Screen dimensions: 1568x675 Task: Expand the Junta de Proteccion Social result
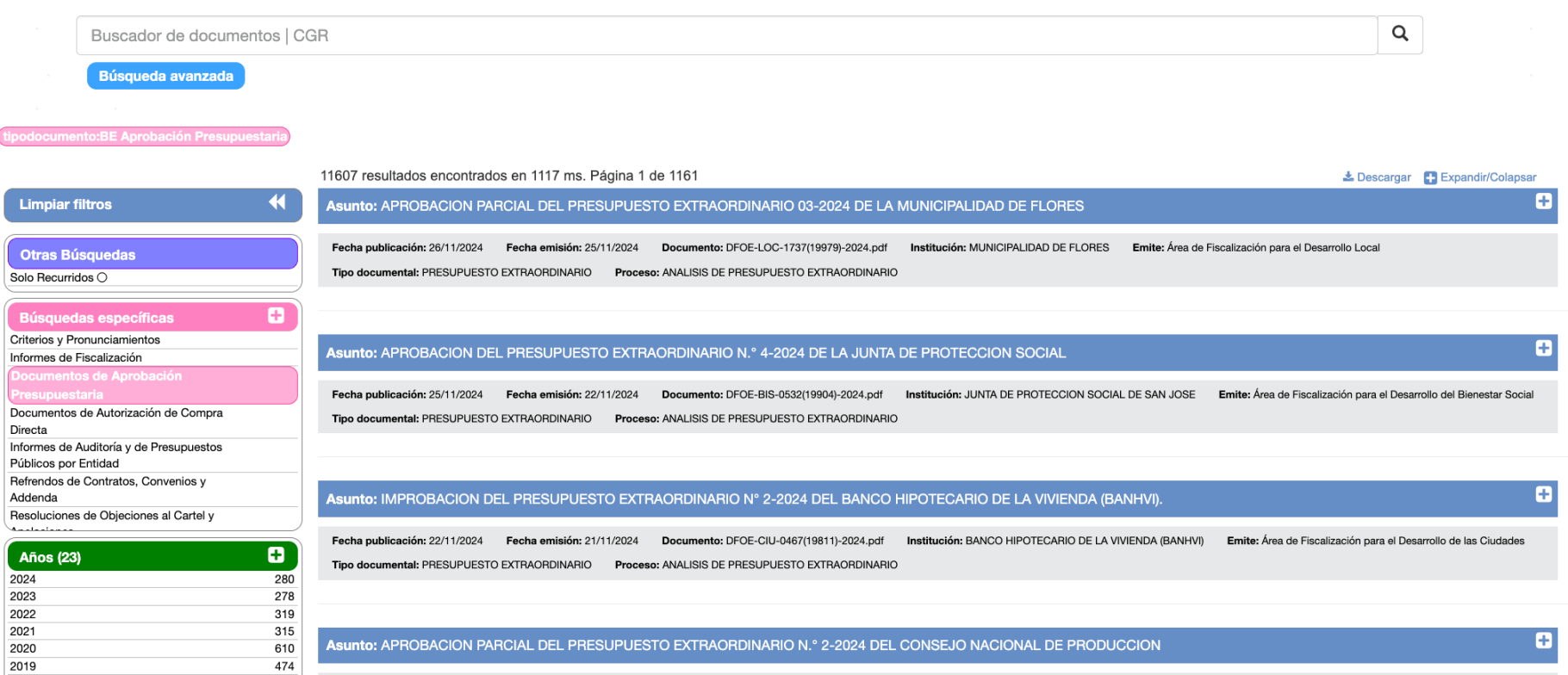click(x=1543, y=348)
